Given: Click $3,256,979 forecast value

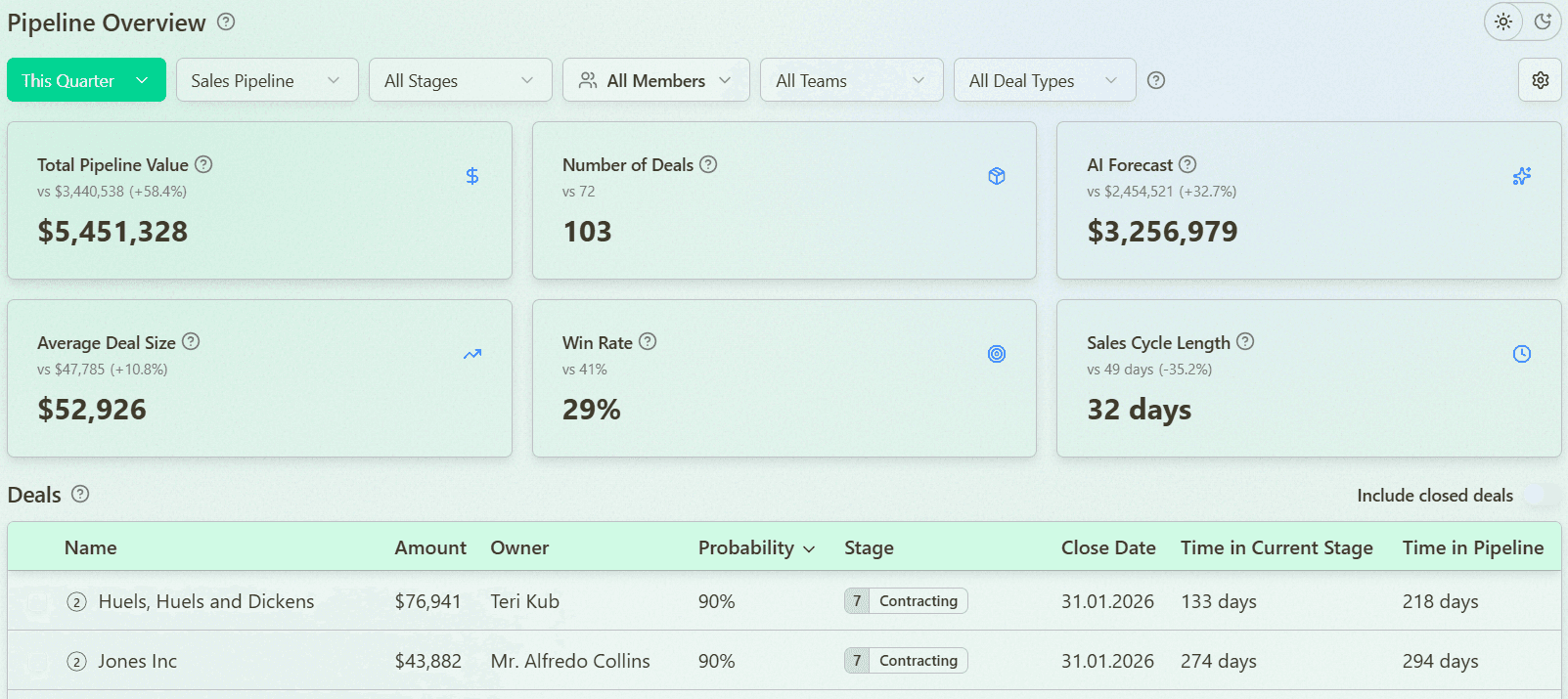Looking at the screenshot, I should (1162, 232).
